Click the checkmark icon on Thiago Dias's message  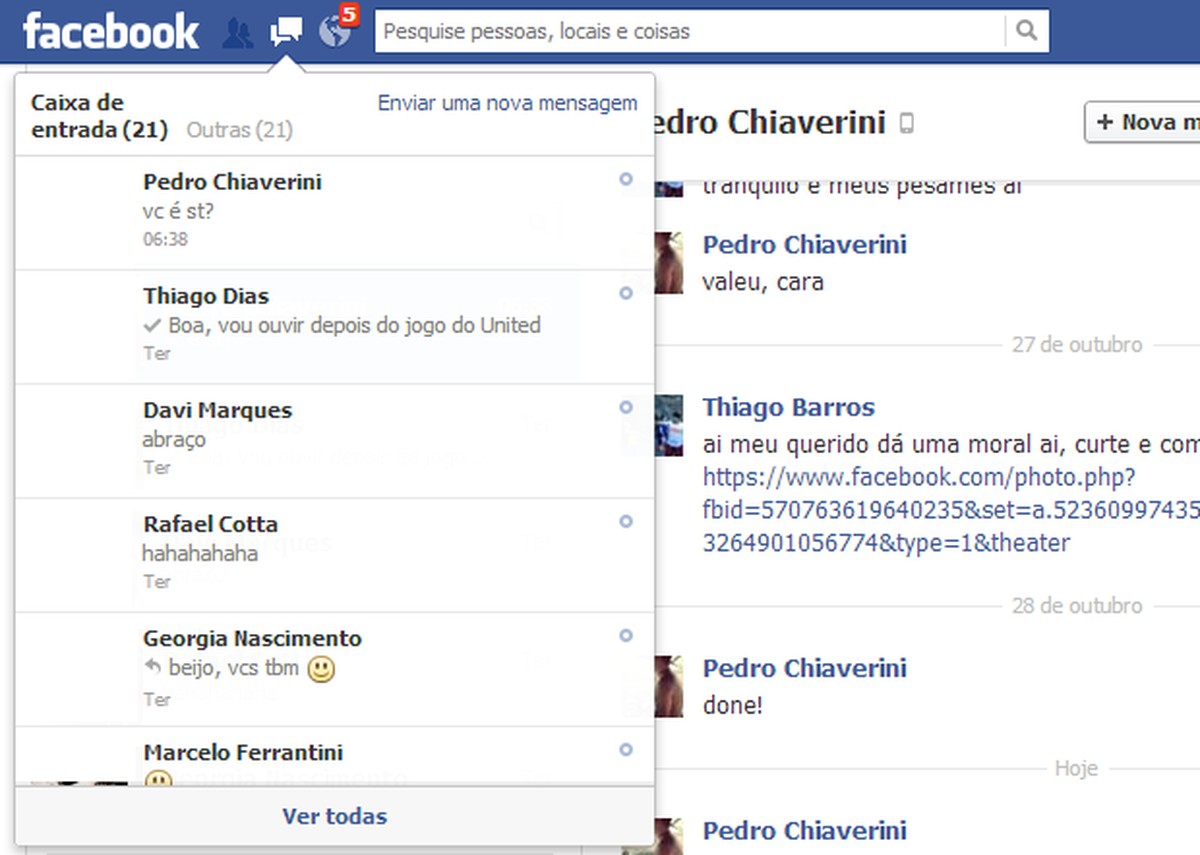[x=154, y=325]
